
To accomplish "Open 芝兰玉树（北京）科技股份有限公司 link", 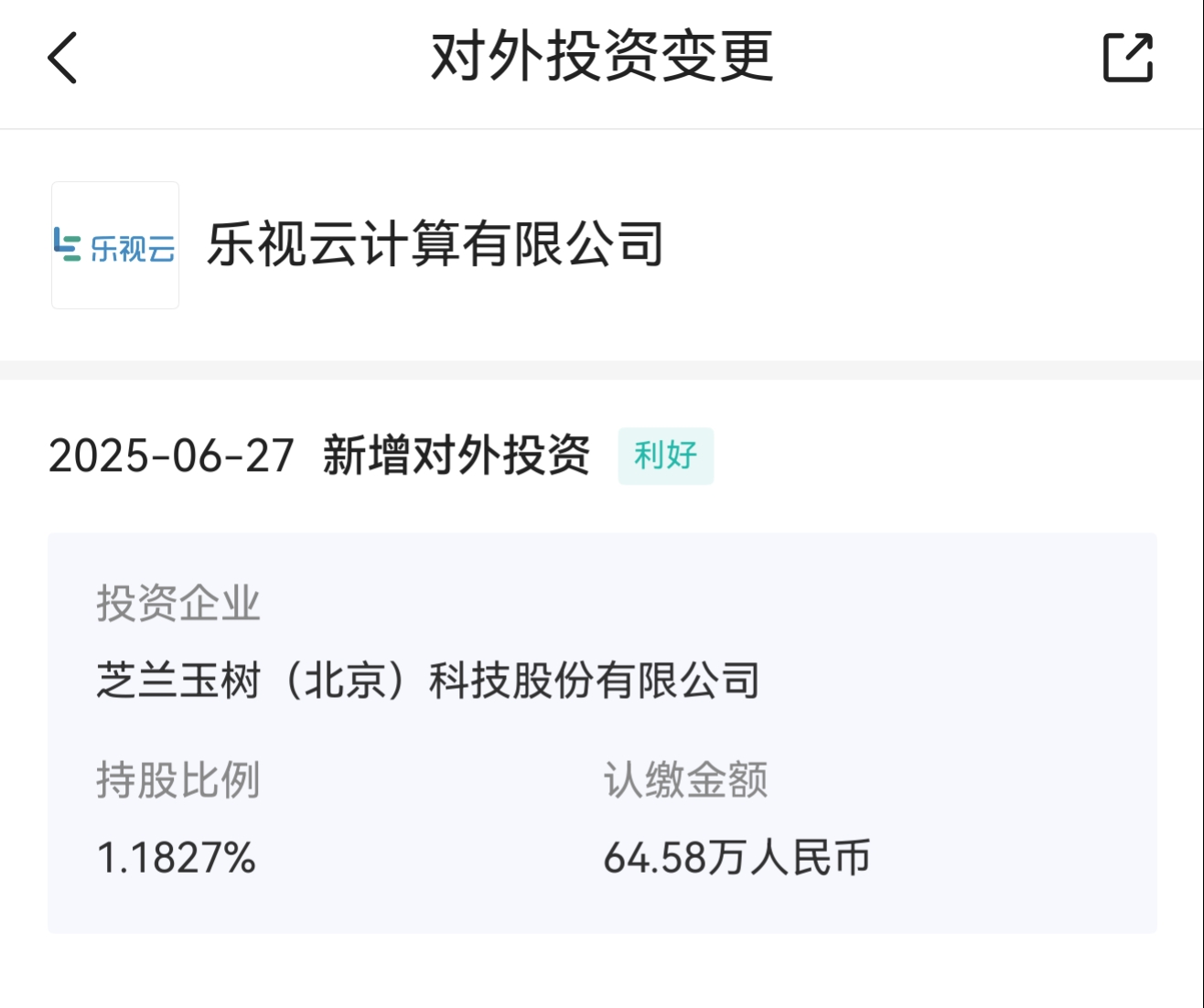I will pos(428,681).
